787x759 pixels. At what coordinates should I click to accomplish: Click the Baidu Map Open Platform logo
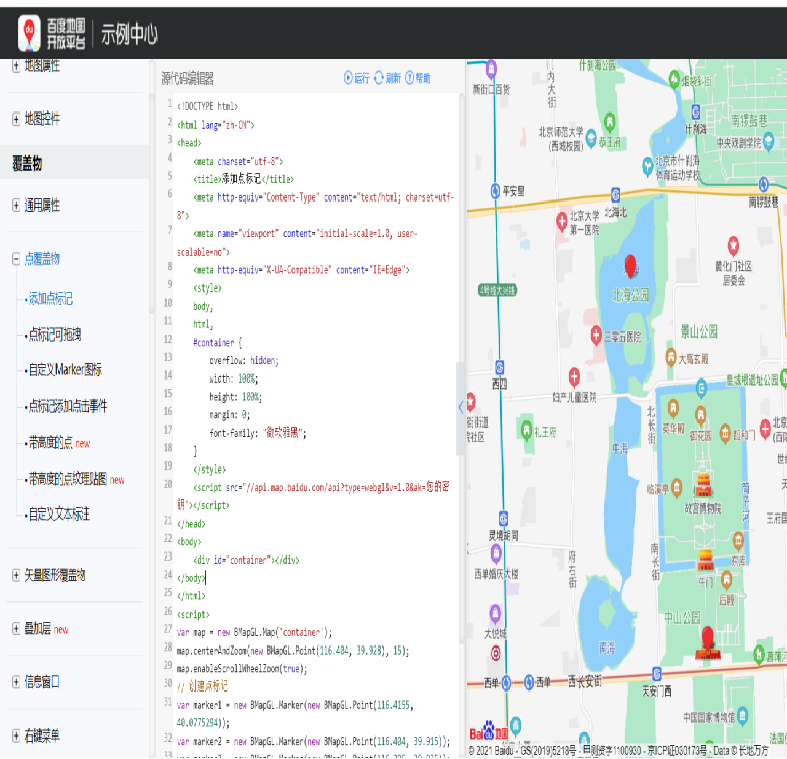click(52, 34)
